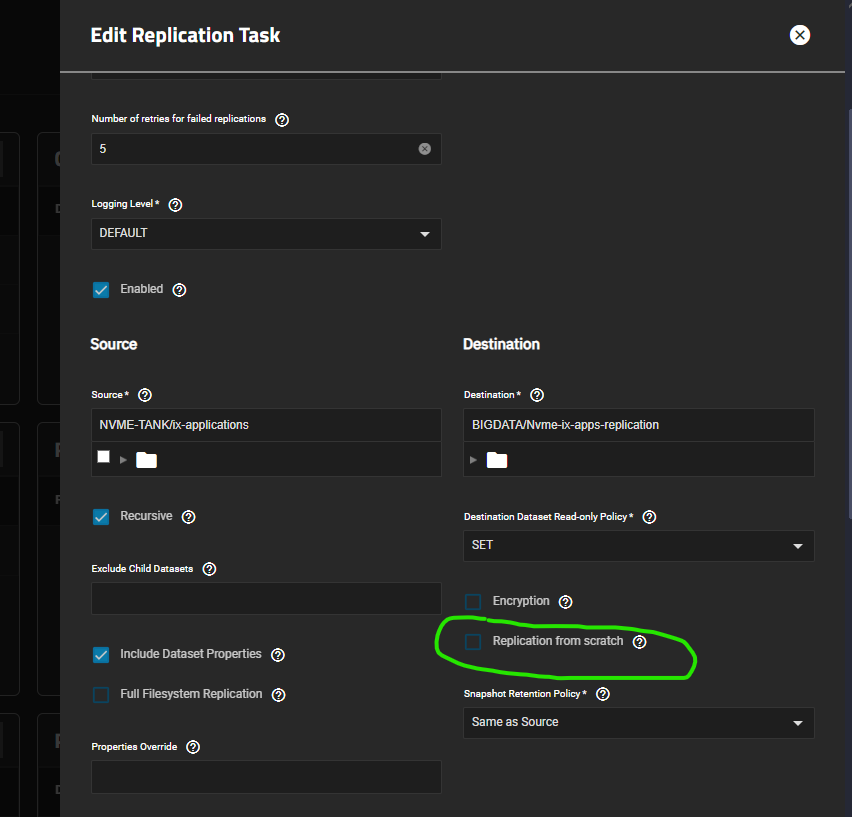Clear the retries field with X icon
The image size is (852, 817).
click(x=424, y=149)
